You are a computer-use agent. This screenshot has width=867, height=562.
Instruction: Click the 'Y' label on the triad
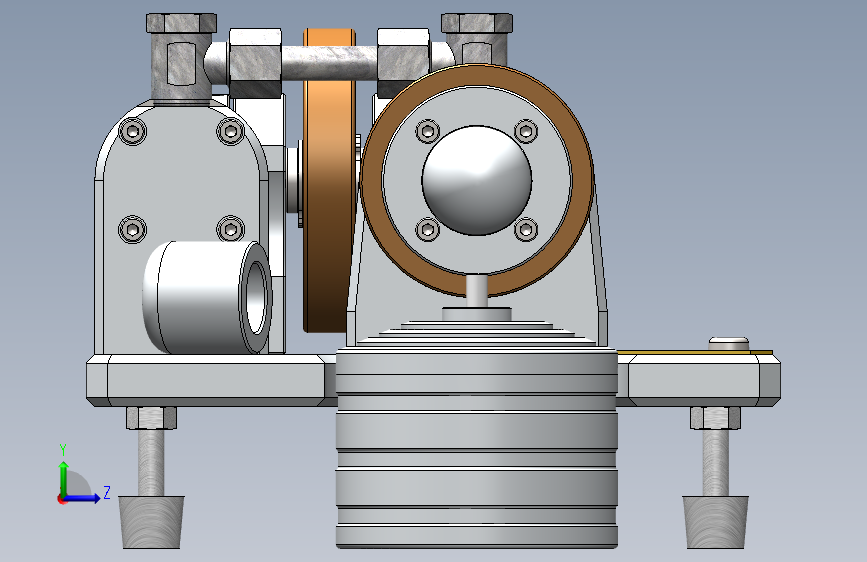pos(63,450)
